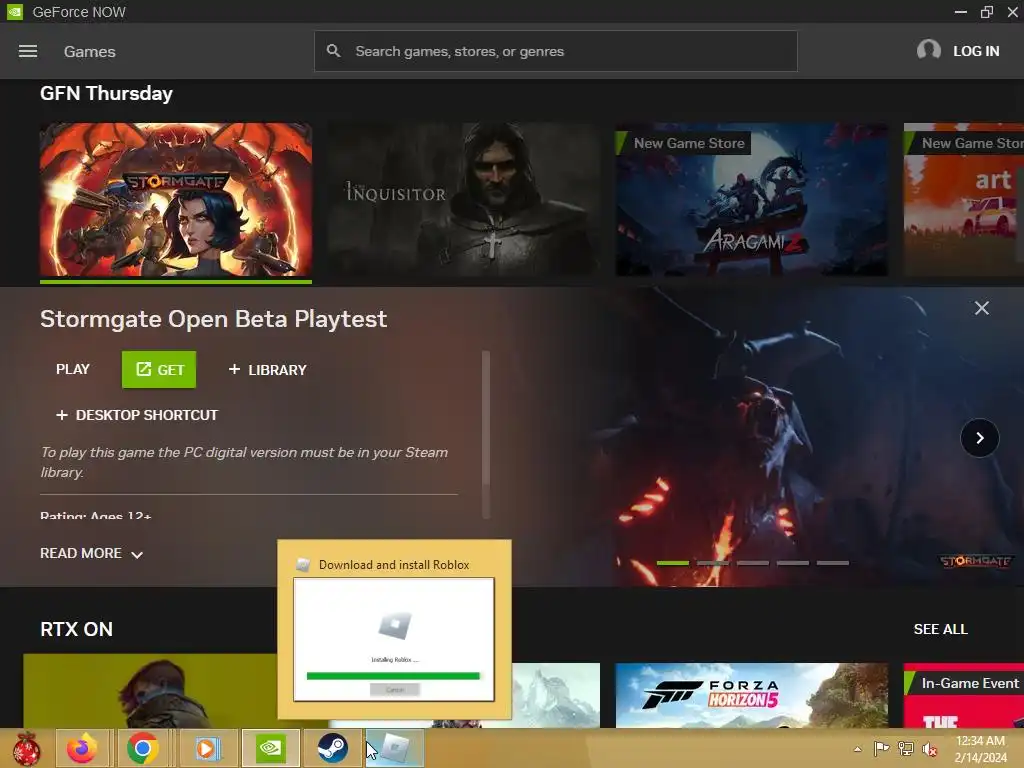This screenshot has height=768, width=1024.
Task: Focus the Search games, stores, or genres field
Action: [555, 51]
